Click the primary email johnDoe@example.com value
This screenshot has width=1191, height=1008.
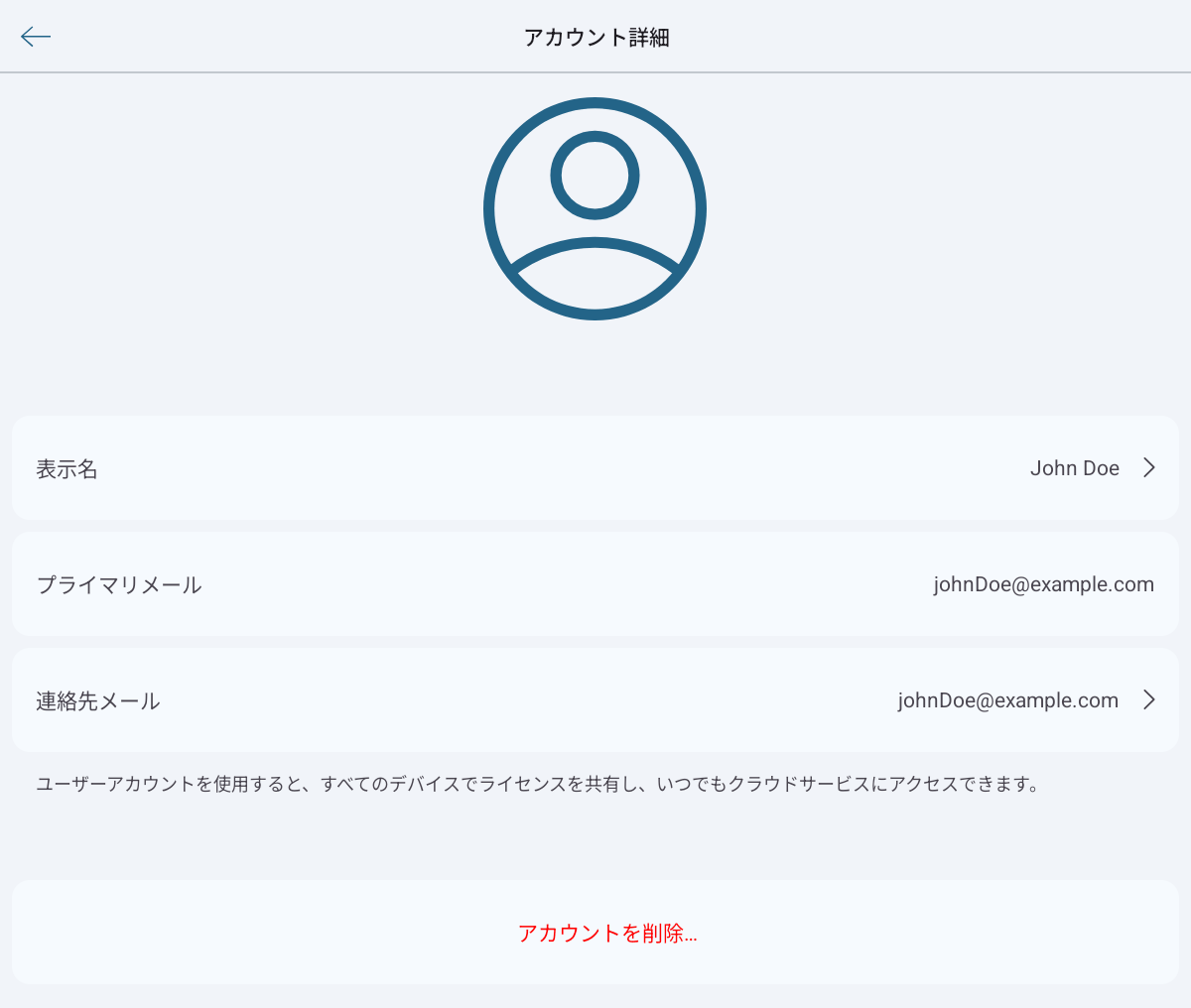click(x=1043, y=584)
